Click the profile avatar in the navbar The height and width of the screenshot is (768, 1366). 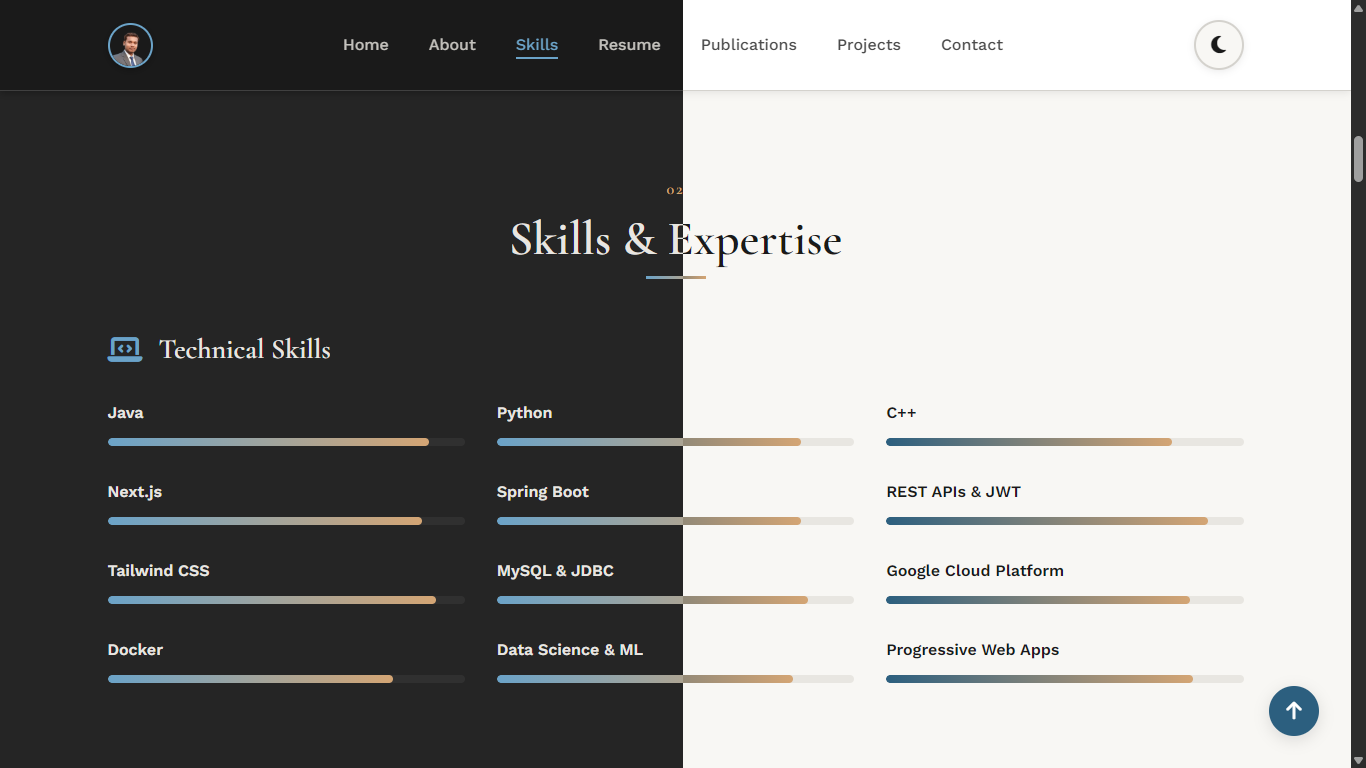click(x=130, y=45)
